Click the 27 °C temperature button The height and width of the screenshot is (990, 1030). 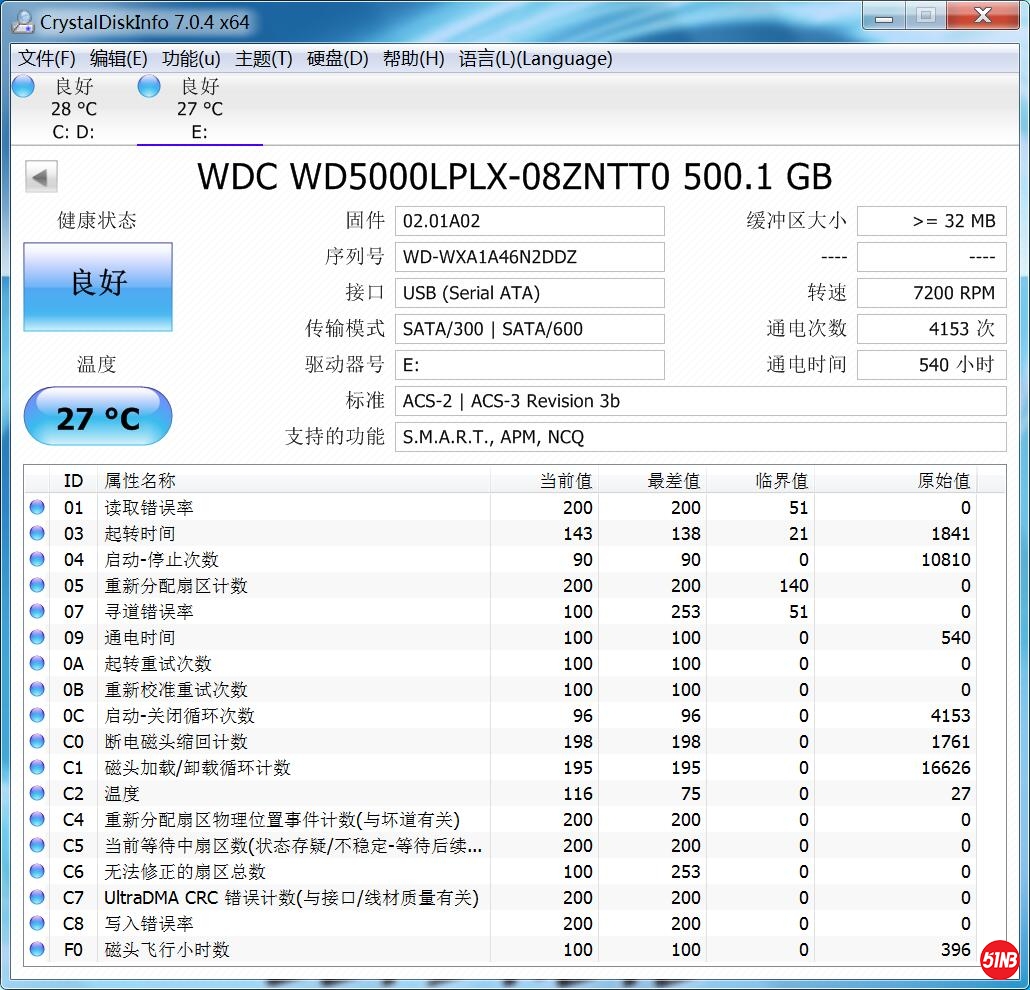click(98, 417)
